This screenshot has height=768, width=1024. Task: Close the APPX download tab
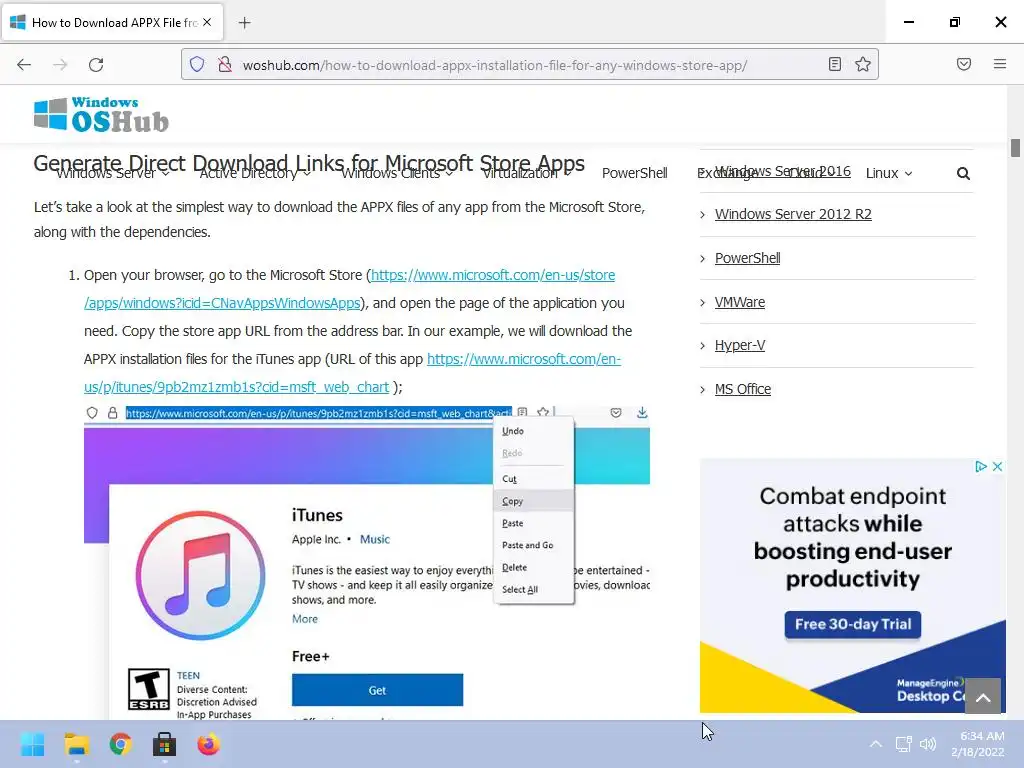tap(207, 22)
